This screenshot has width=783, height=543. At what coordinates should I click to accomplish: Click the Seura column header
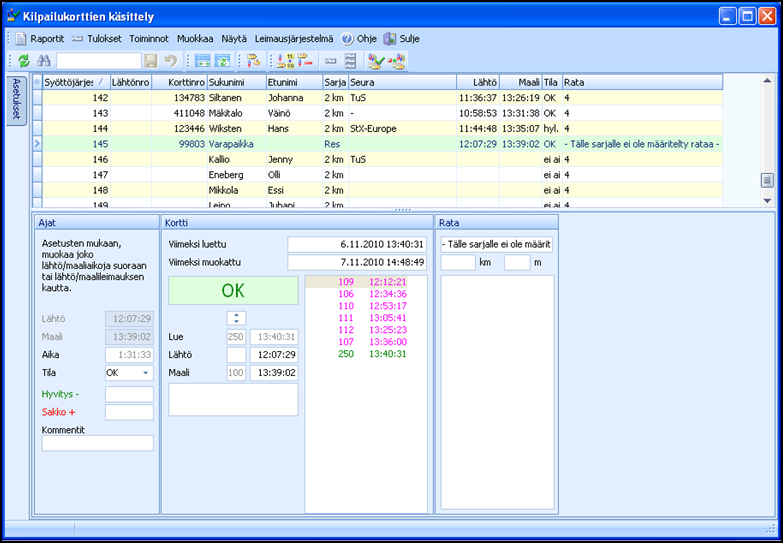click(402, 82)
